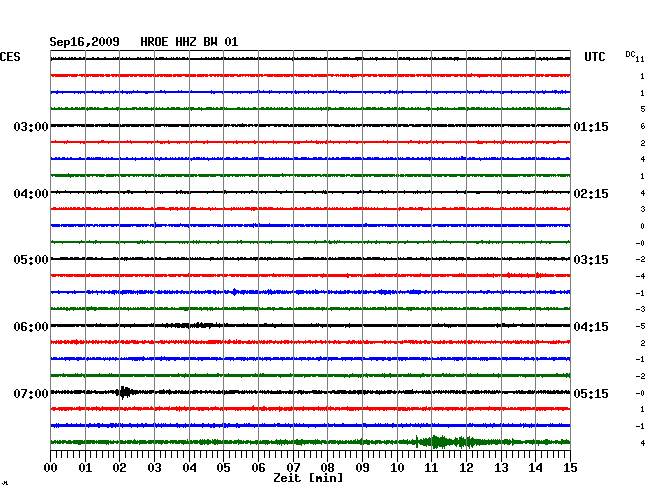This screenshot has height=494, width=650.
Task: Click the small burst on the 06:00 black trace
Action: (192, 325)
